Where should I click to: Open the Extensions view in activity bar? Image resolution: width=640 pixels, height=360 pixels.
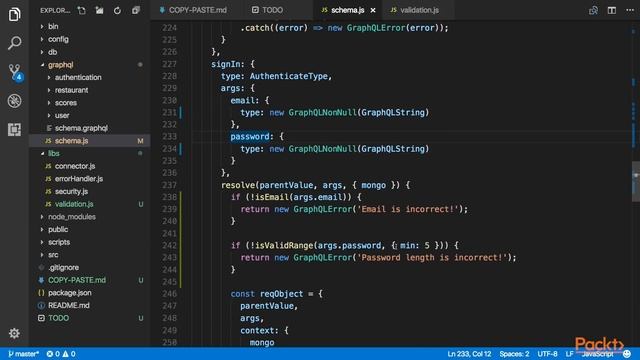tap(14, 129)
